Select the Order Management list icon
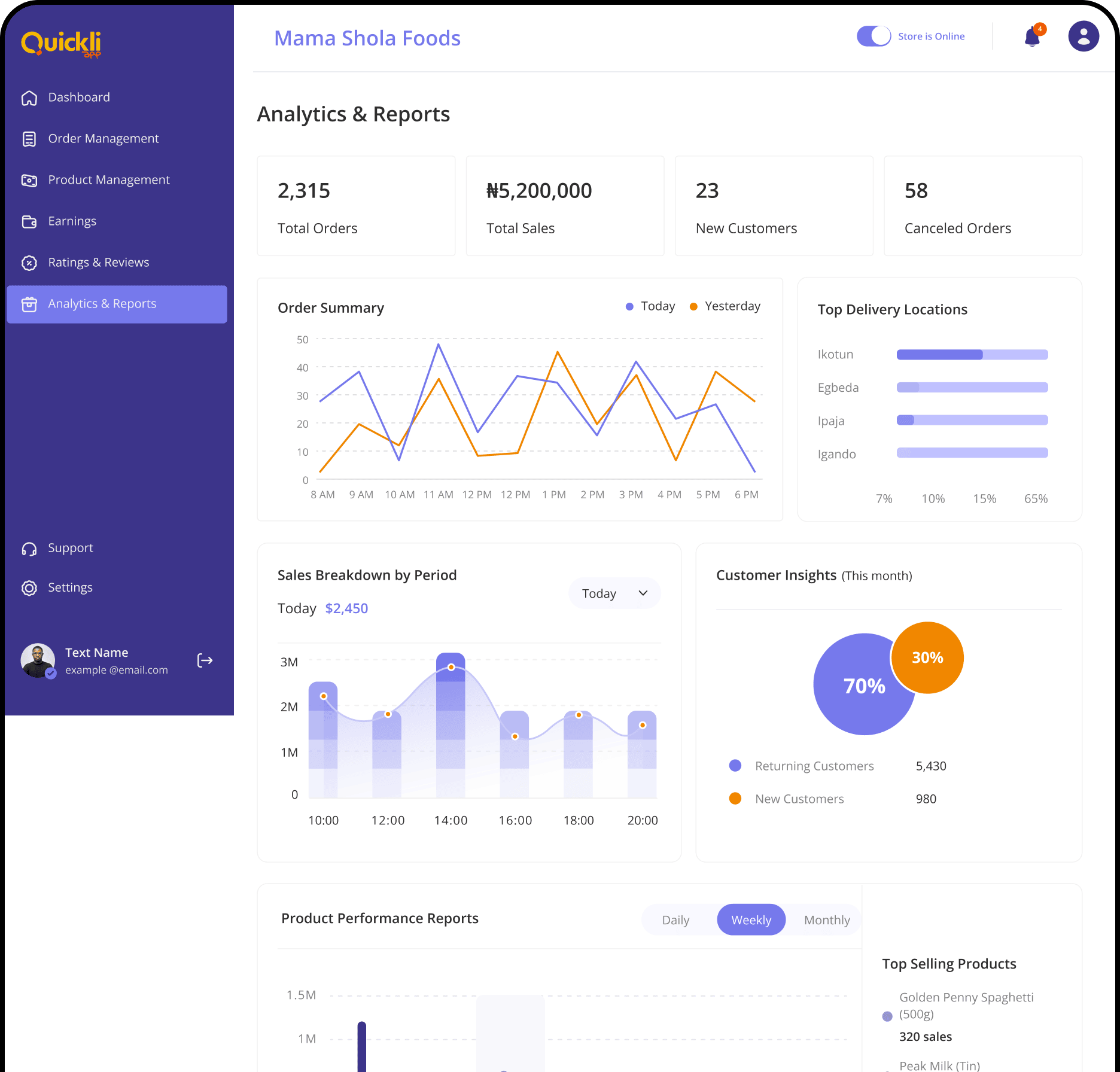Image resolution: width=1120 pixels, height=1072 pixels. click(x=29, y=139)
